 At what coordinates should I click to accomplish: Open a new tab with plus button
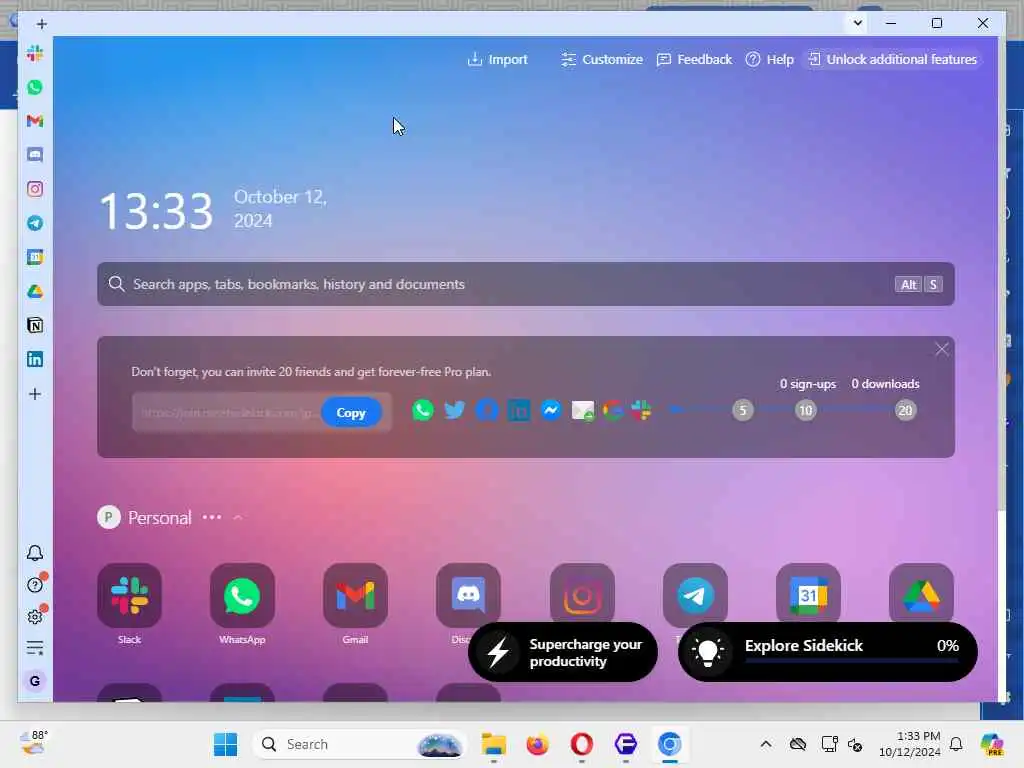click(x=42, y=24)
